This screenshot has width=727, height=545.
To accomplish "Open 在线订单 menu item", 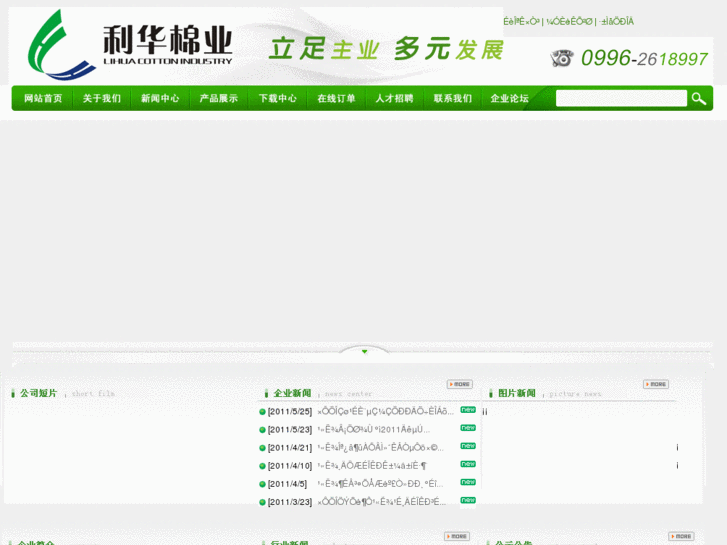I will 336,98.
